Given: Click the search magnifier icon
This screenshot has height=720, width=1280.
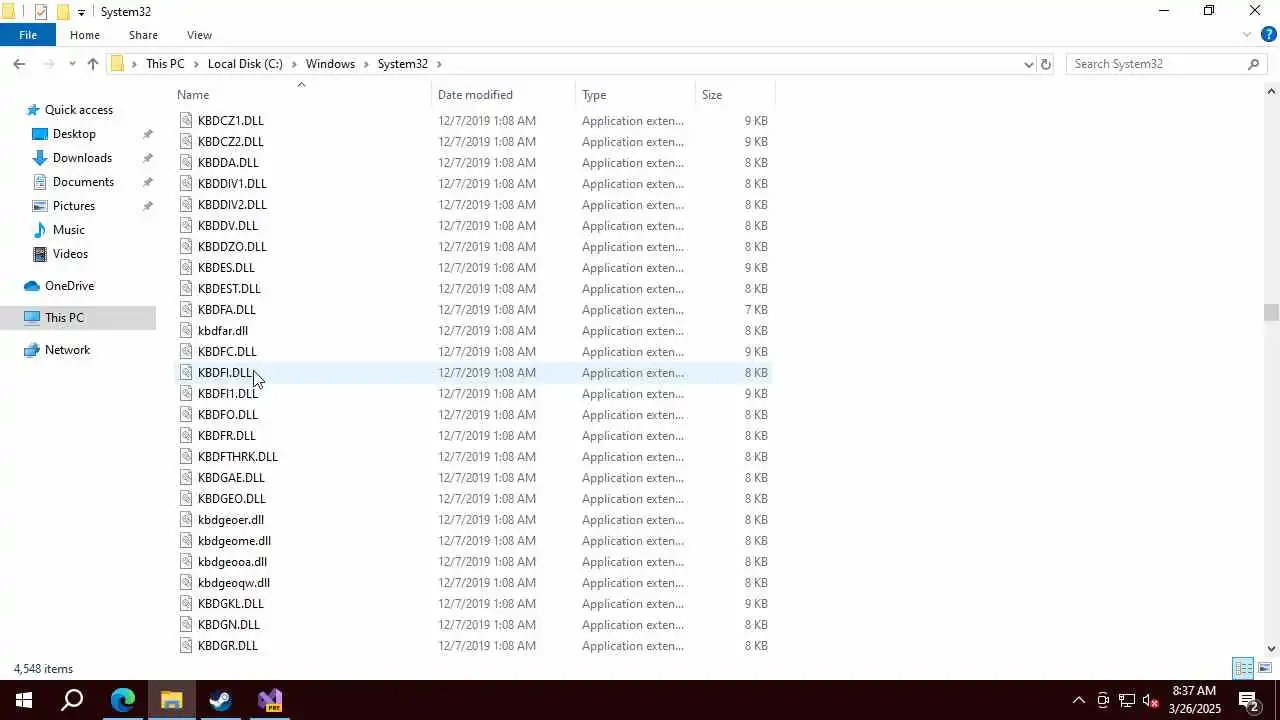Looking at the screenshot, I should click(x=1254, y=64).
